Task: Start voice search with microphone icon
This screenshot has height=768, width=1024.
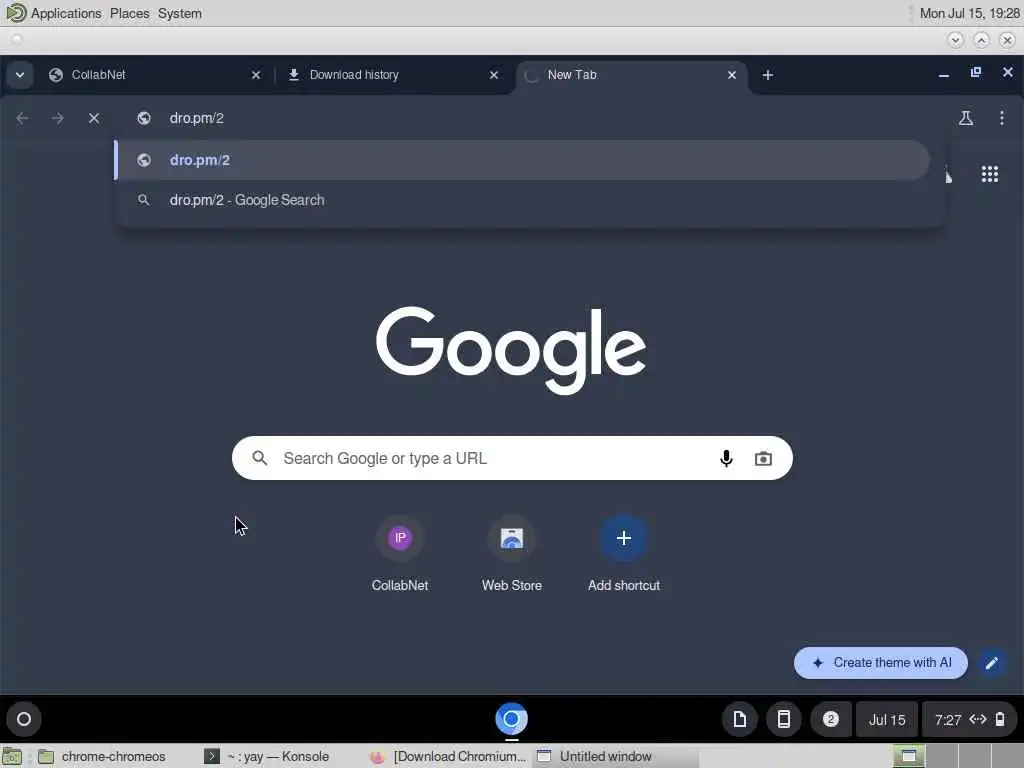Action: (726, 458)
